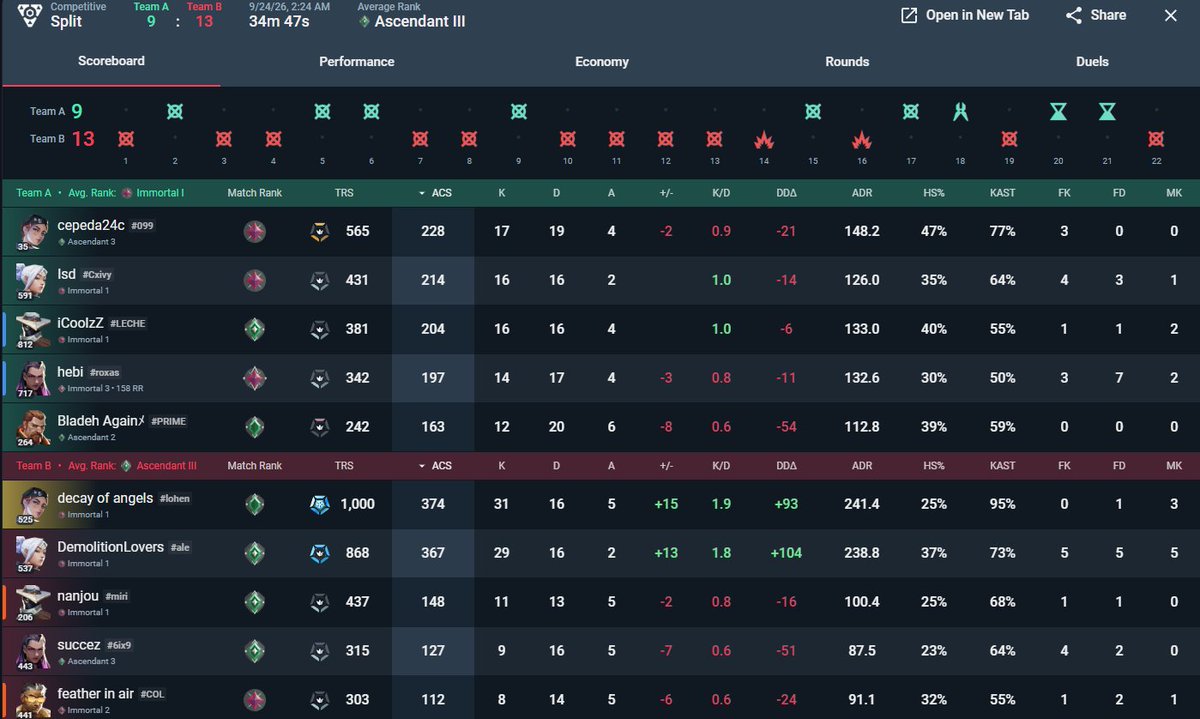Open decay of angels player profile
The height and width of the screenshot is (719, 1200).
click(105, 498)
